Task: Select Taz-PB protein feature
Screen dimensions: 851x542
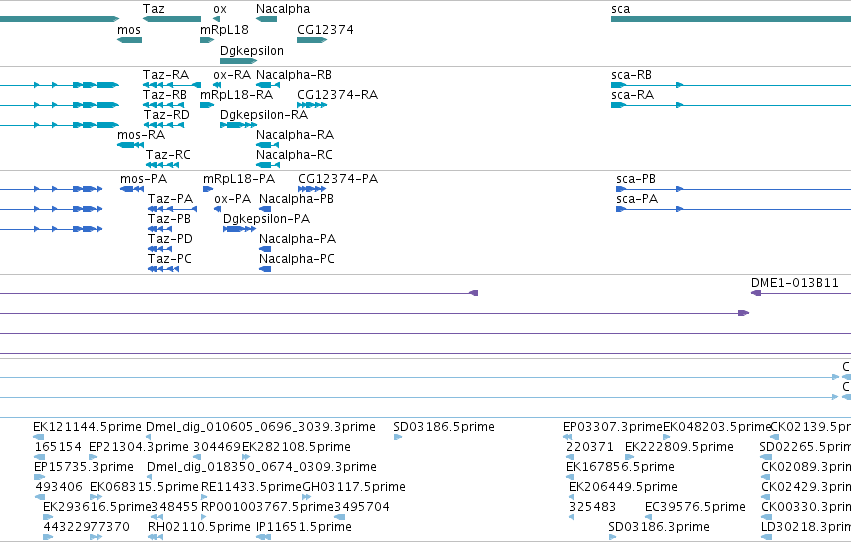Action: tap(160, 229)
